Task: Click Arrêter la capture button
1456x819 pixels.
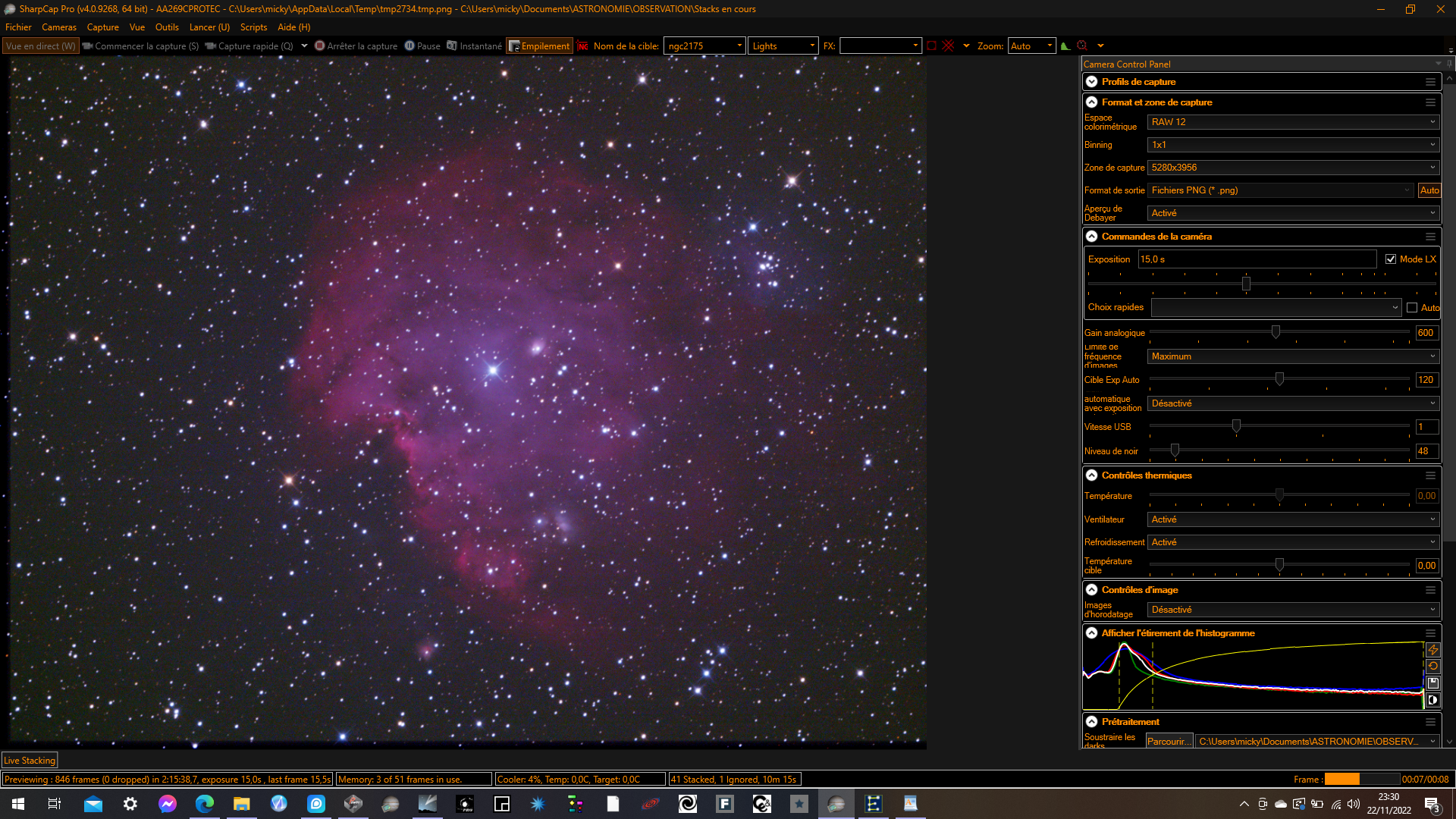Action: coord(356,46)
